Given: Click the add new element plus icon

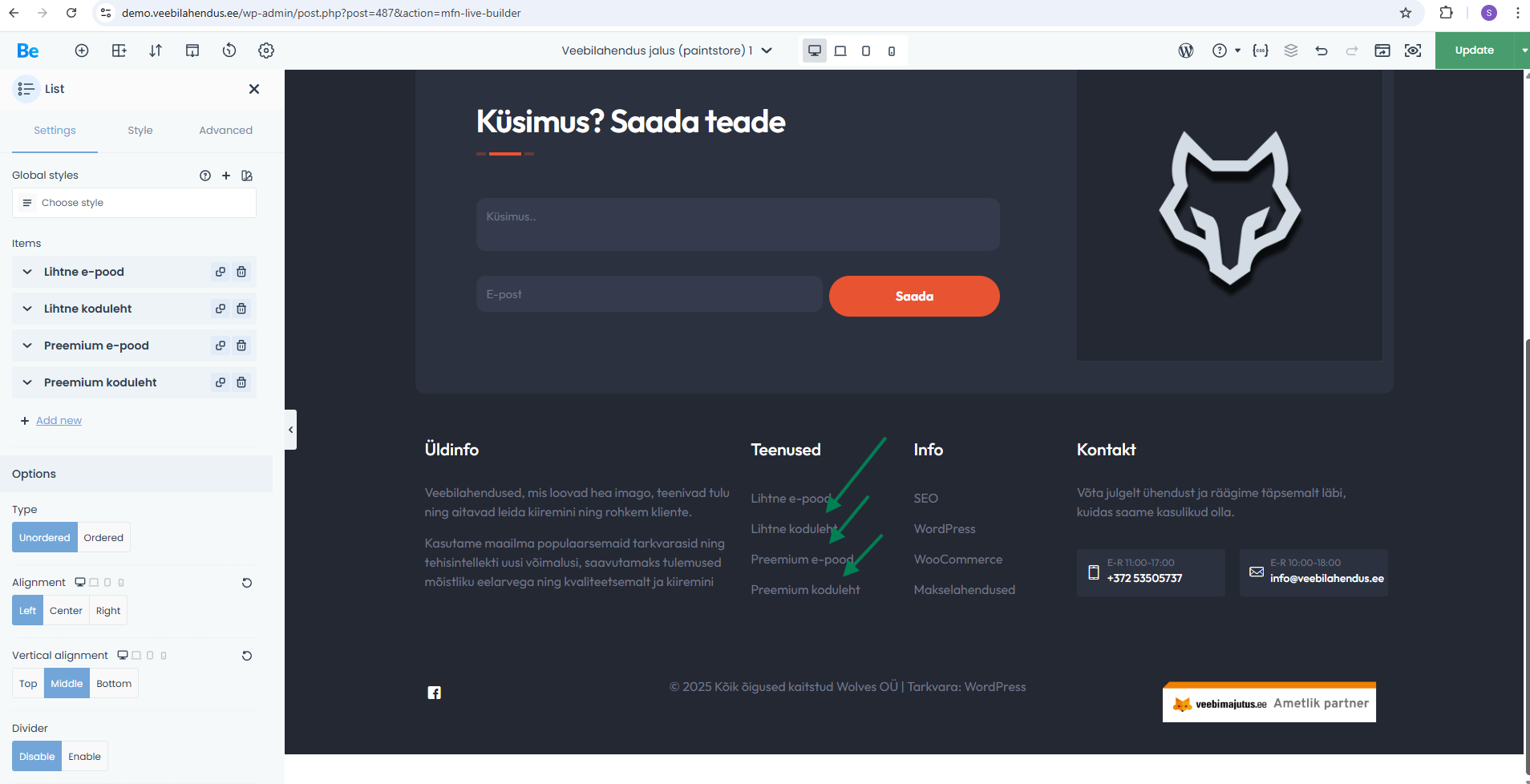Looking at the screenshot, I should 82,50.
